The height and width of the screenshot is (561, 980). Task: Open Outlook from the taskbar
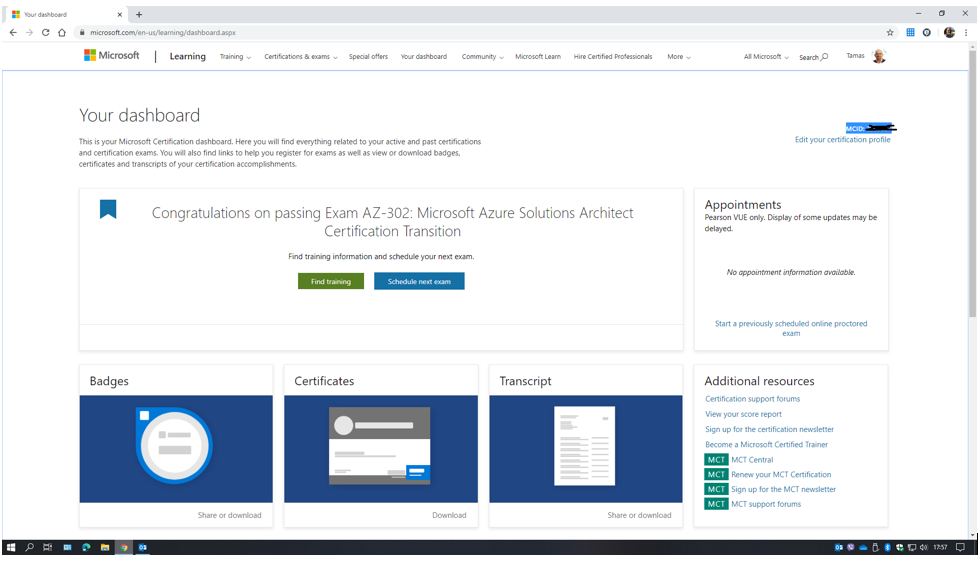142,547
